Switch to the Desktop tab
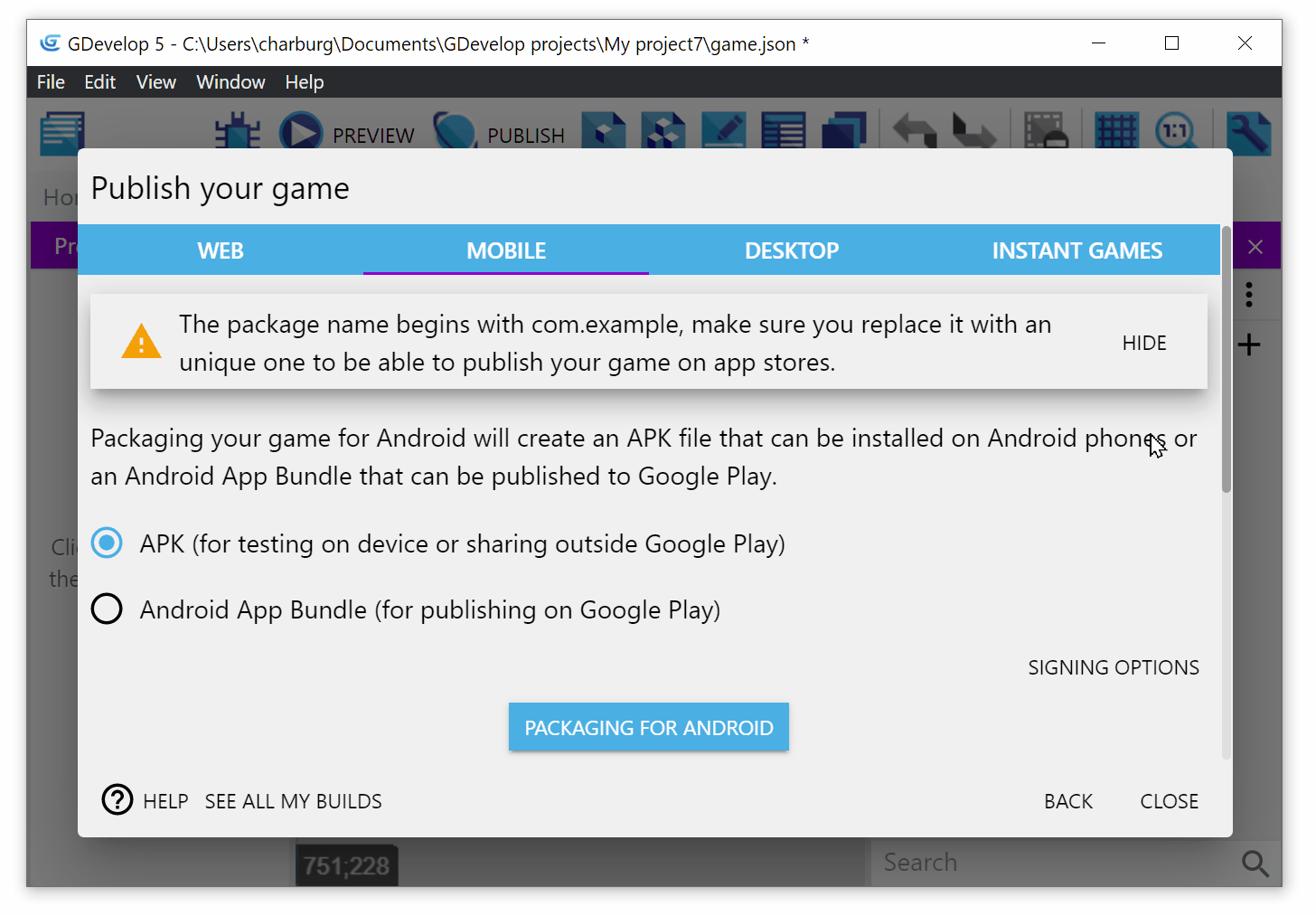This screenshot has height=916, width=1316. [x=791, y=250]
